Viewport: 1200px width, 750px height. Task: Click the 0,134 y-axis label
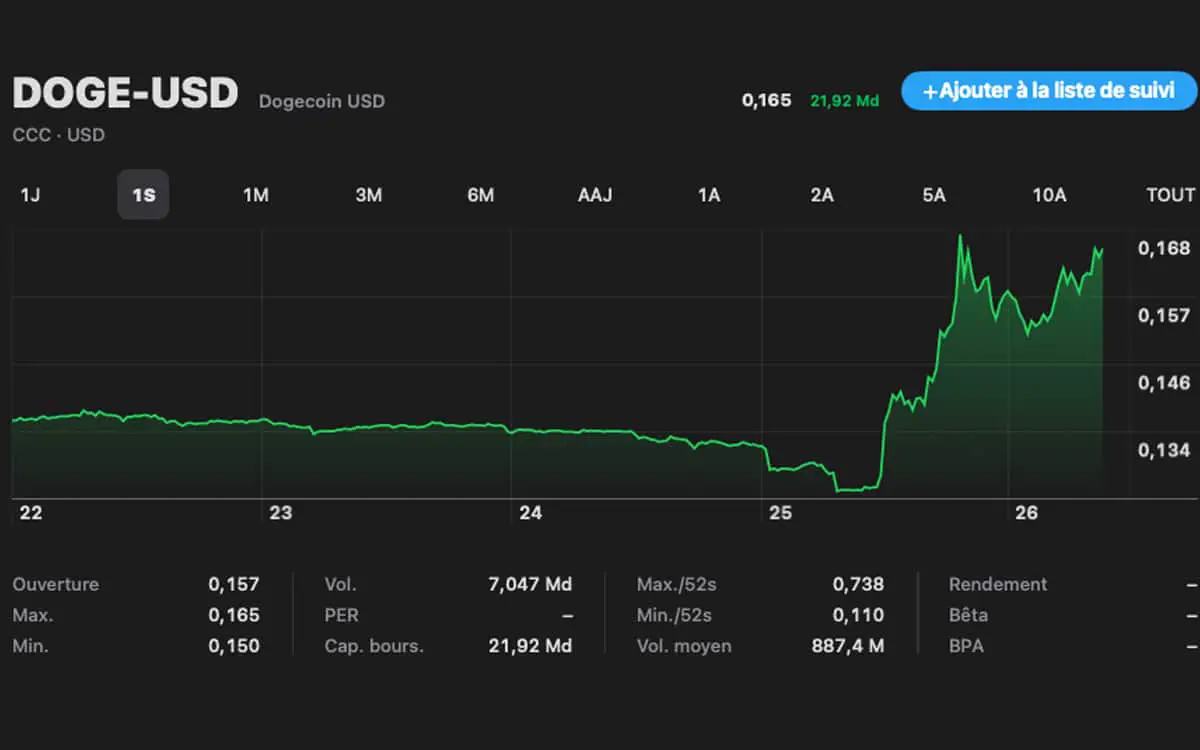(1164, 450)
